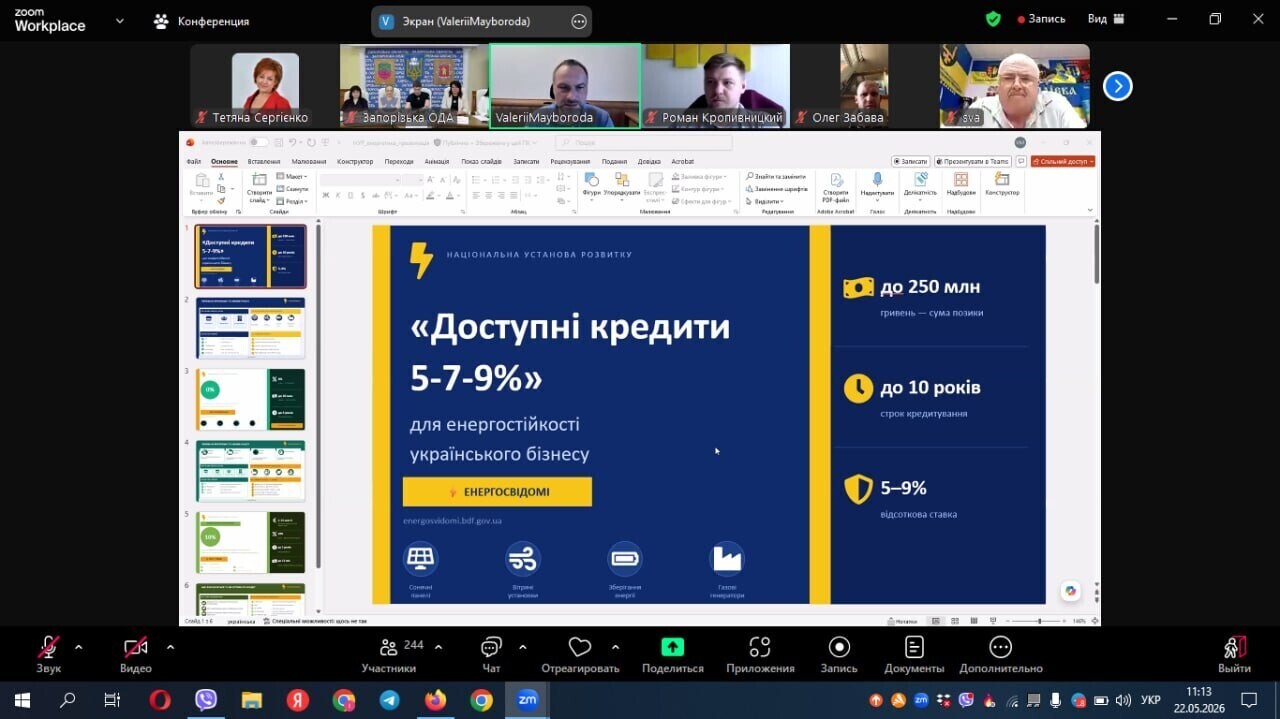Click the Выйти leave meeting button
The height and width of the screenshot is (719, 1280).
1235,653
